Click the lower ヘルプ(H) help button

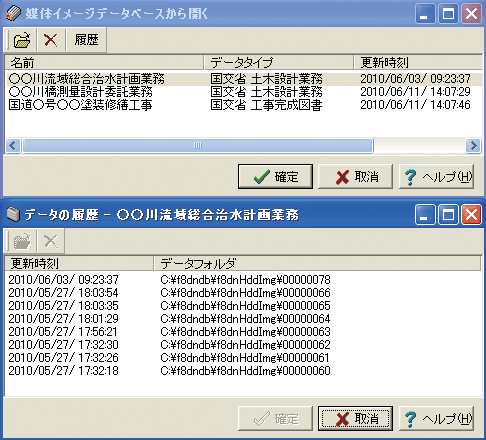(436, 418)
